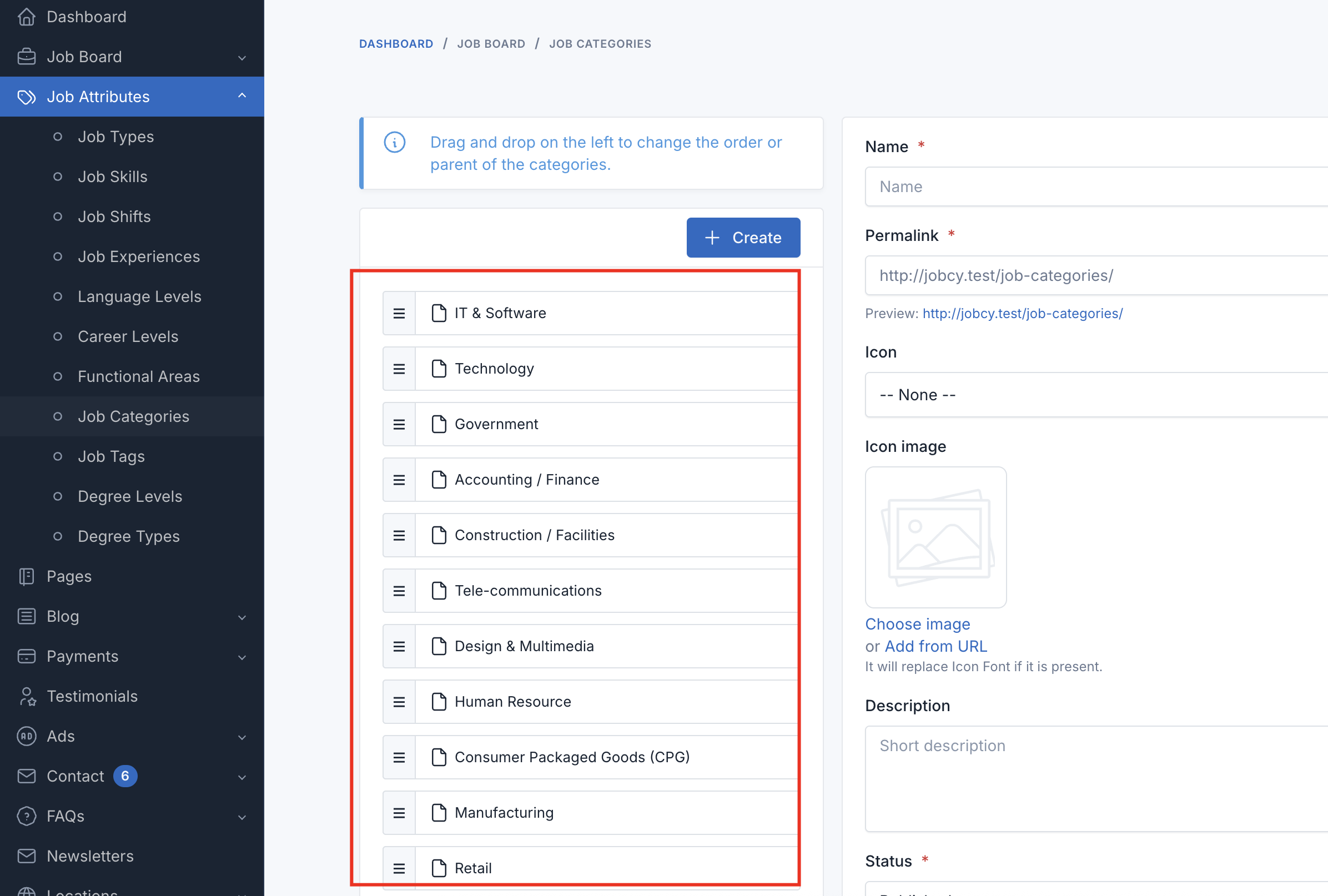
Task: Open the permalink preview URL
Action: tap(1022, 314)
